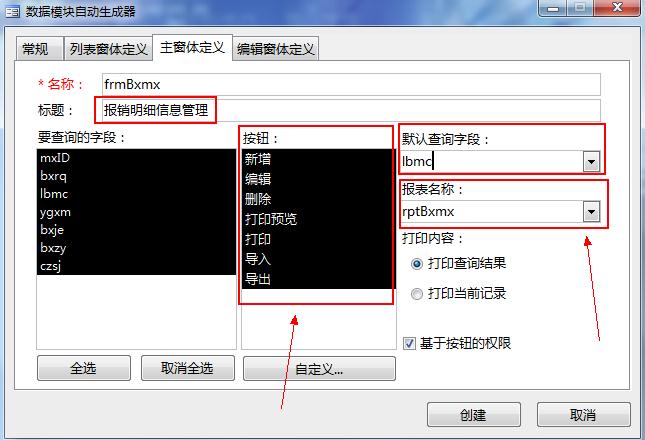This screenshot has width=645, height=440.
Task: Go to the 编辑窗体定义 tab
Action: pos(275,49)
